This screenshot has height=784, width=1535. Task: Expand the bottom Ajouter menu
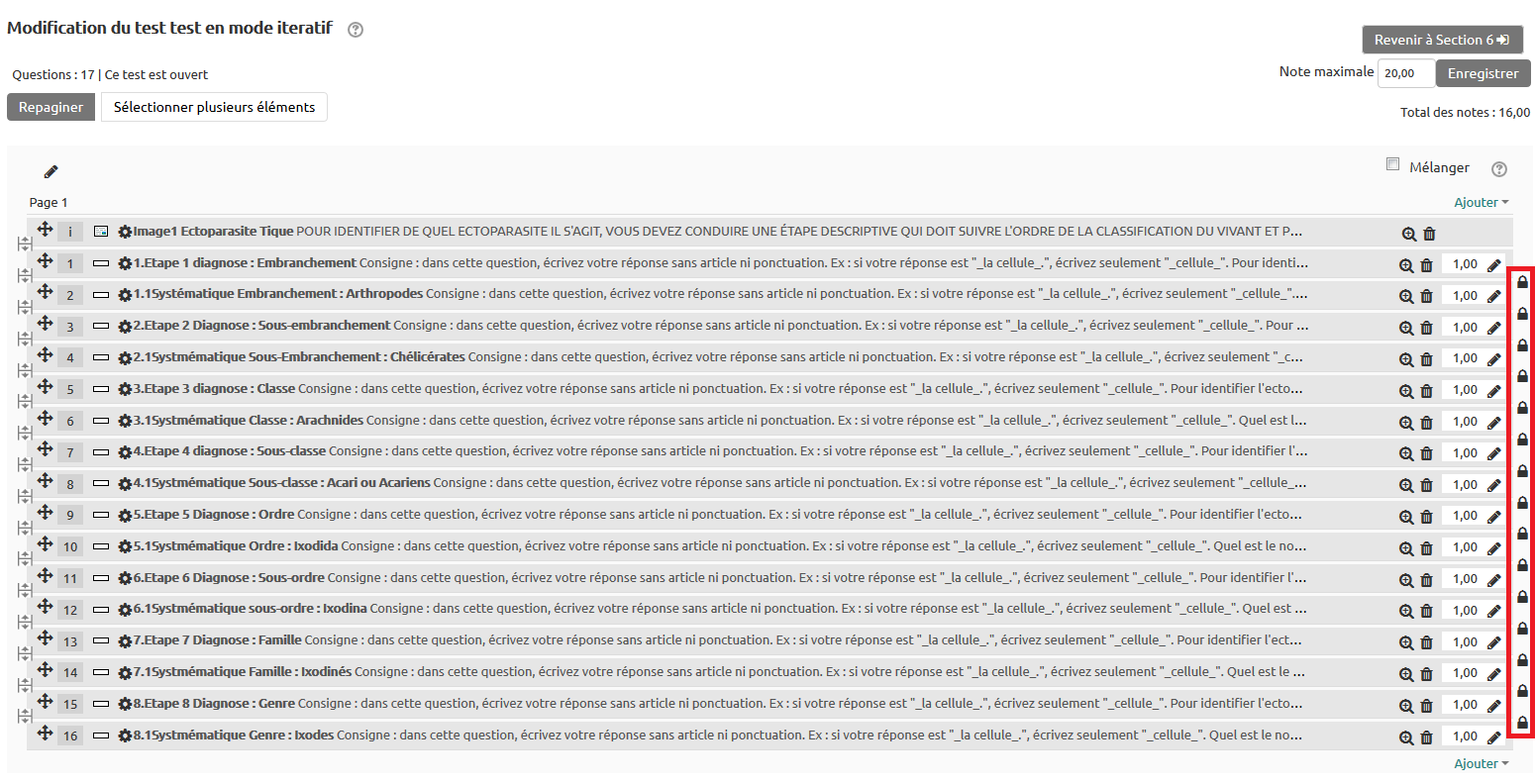1481,763
